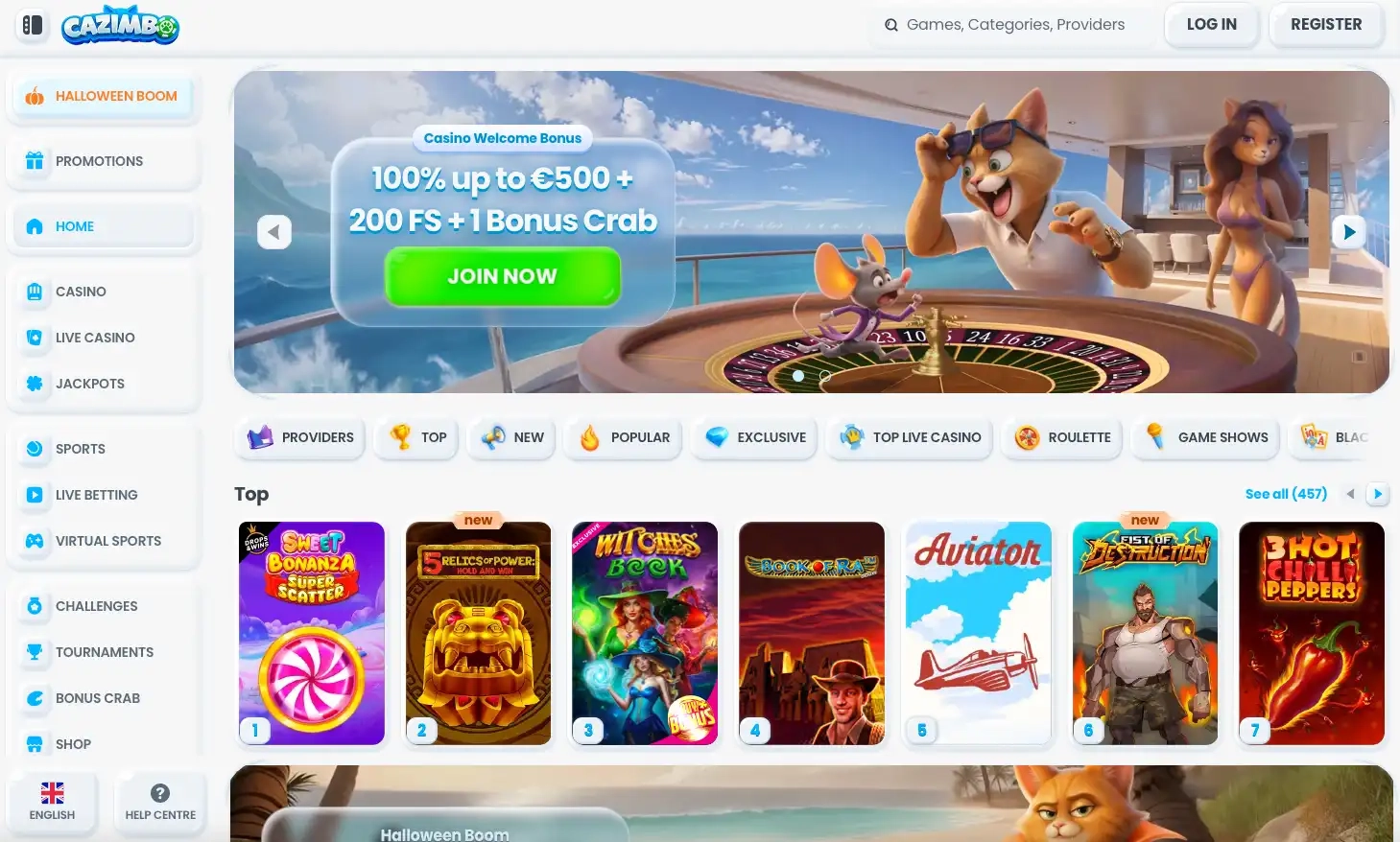Switch to the Top Live Casino tab
This screenshot has width=1400, height=842.
coord(910,437)
